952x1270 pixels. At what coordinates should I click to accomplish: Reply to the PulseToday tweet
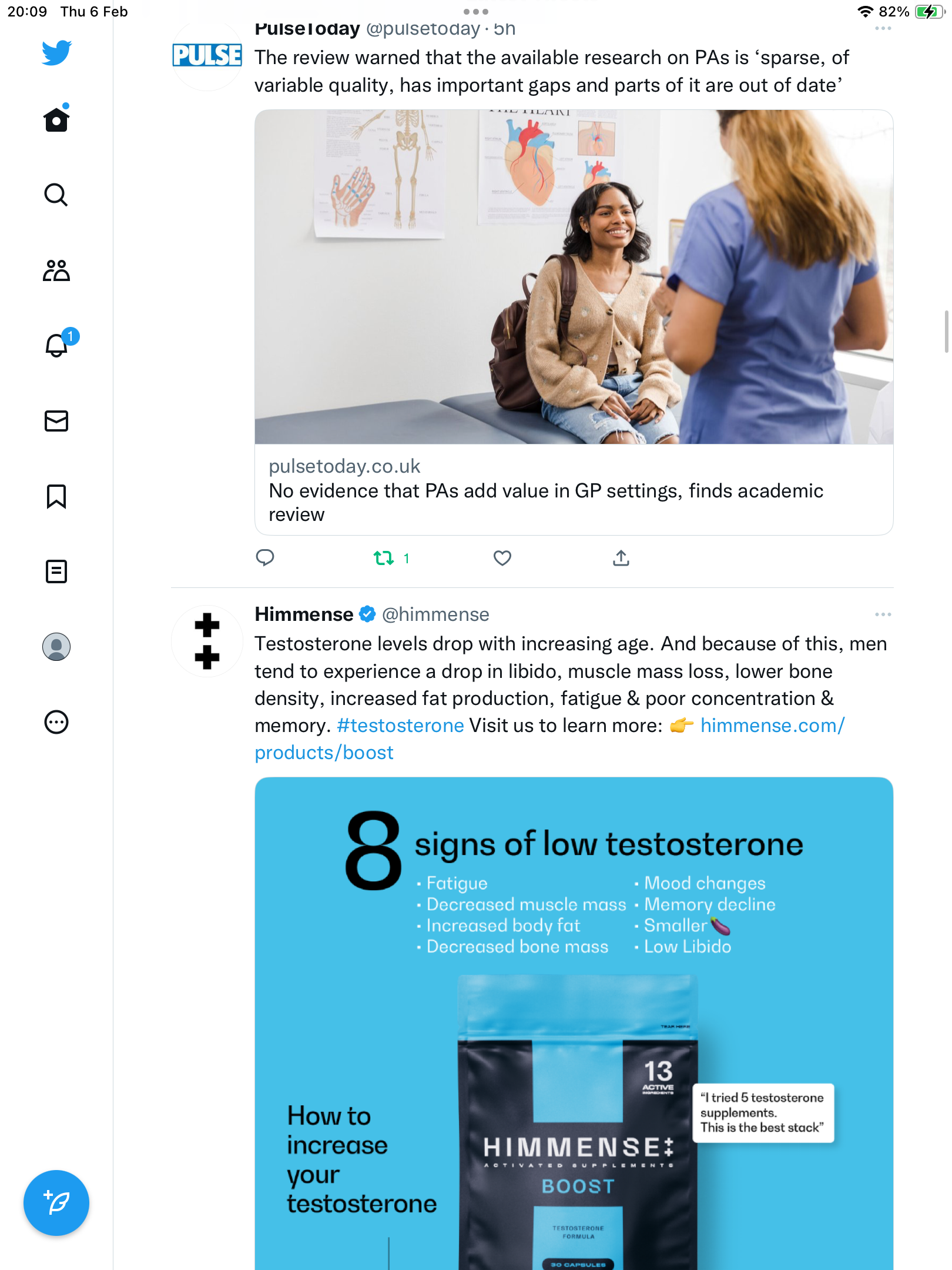[x=265, y=557]
